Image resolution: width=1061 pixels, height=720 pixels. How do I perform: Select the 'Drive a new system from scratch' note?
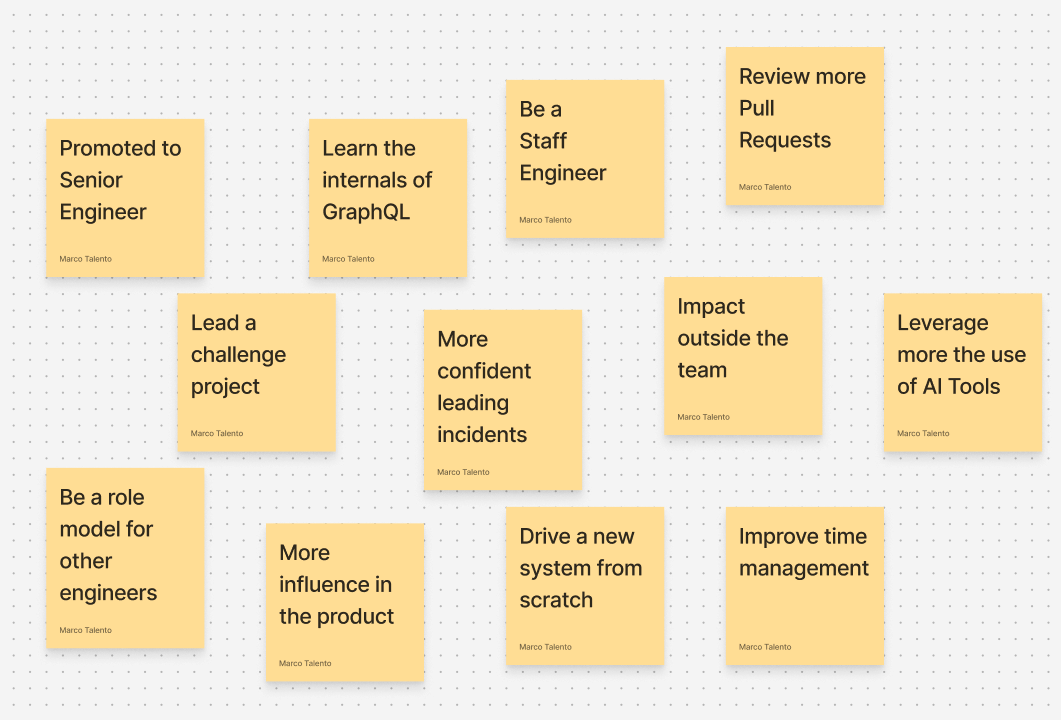point(584,585)
